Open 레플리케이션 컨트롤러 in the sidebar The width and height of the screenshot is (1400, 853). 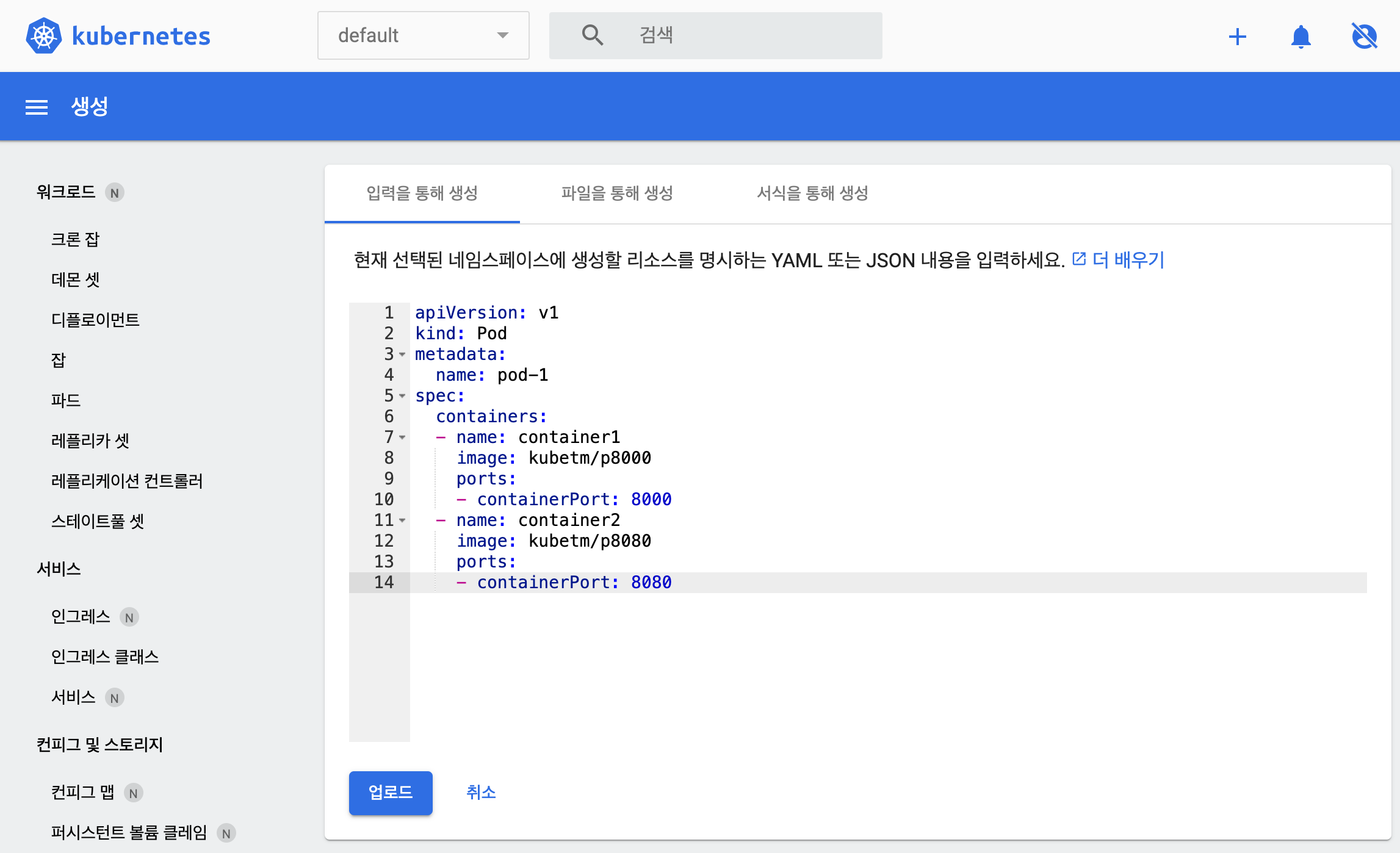pos(127,481)
